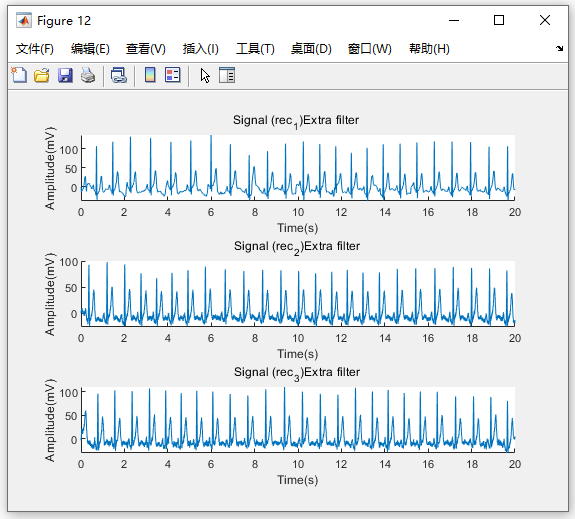The height and width of the screenshot is (519, 575).
Task: Open the Property Inspector panel icon
Action: tap(227, 75)
